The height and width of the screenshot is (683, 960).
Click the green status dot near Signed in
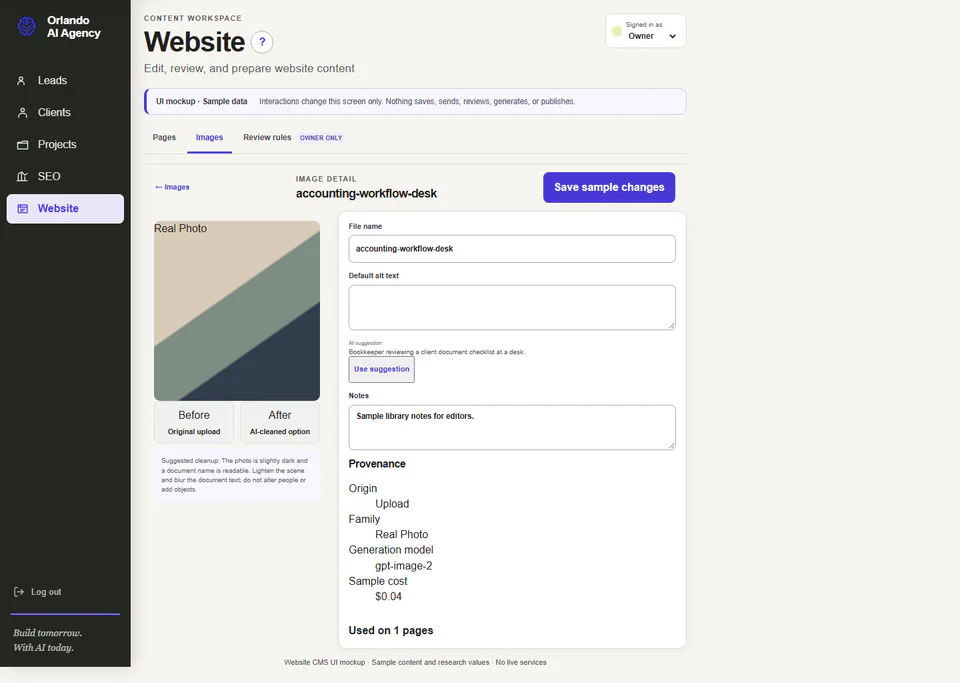point(617,31)
